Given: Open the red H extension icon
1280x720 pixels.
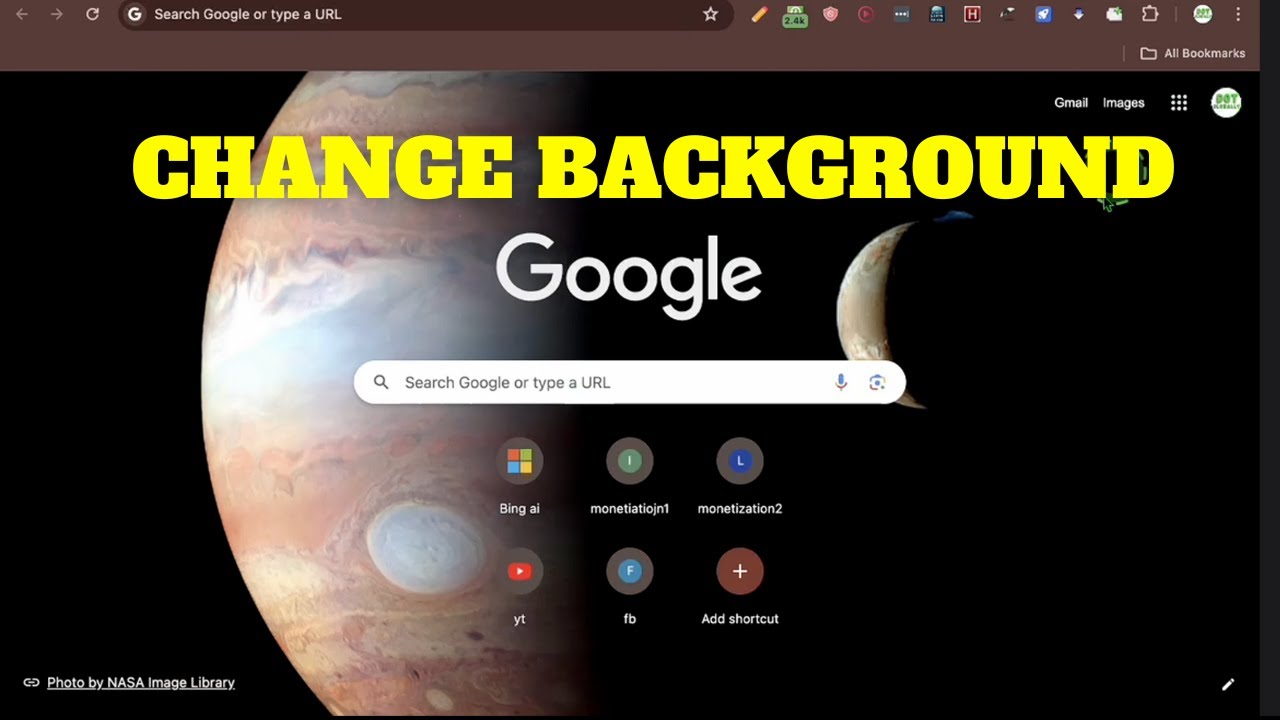Looking at the screenshot, I should [x=971, y=14].
